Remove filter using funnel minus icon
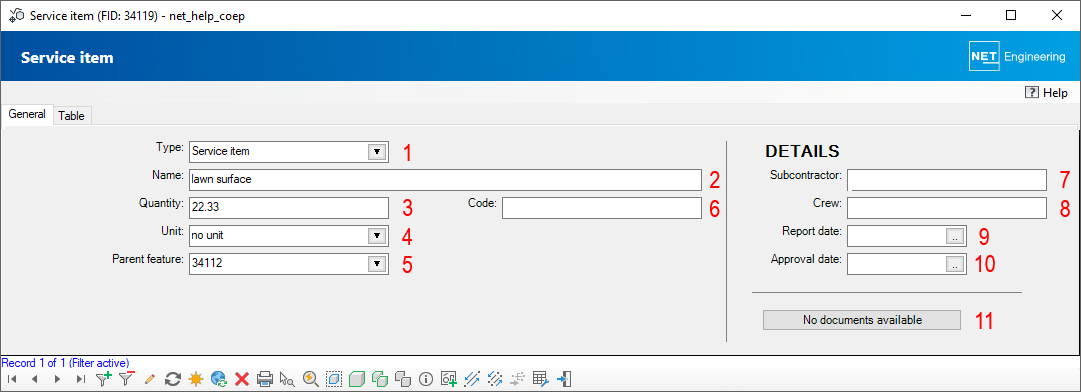1081x392 pixels. 127,378
